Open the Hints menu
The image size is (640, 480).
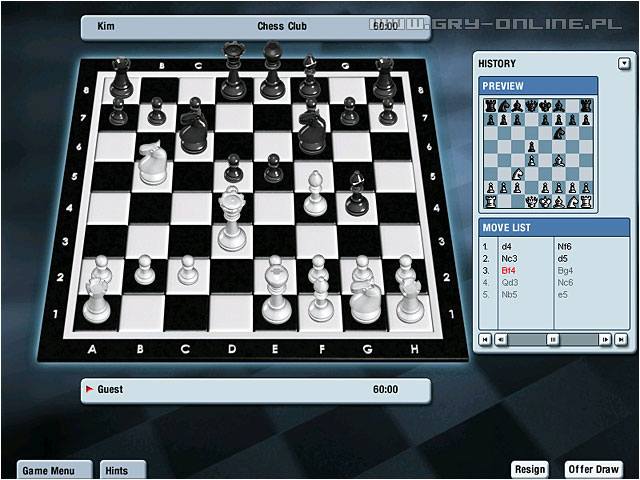pos(123,469)
